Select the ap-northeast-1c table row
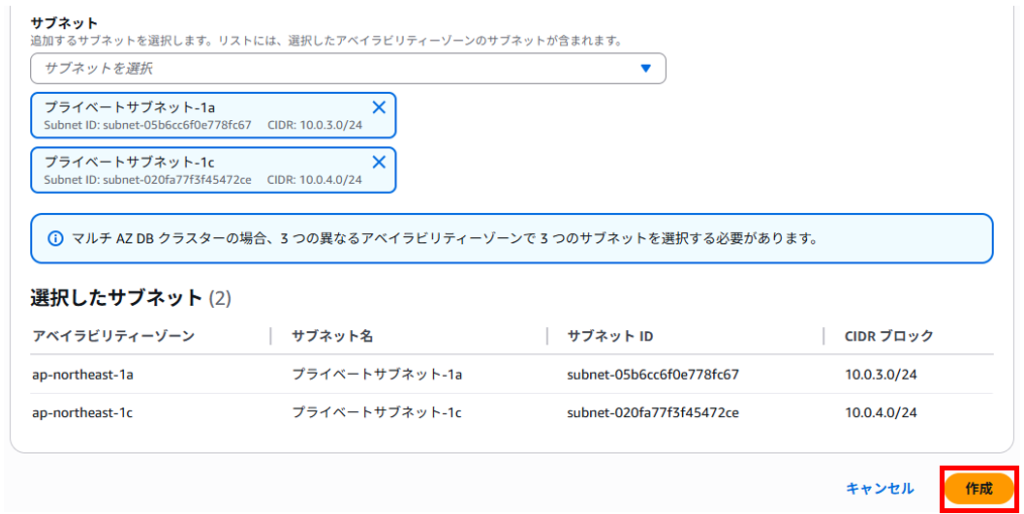 tap(512, 412)
